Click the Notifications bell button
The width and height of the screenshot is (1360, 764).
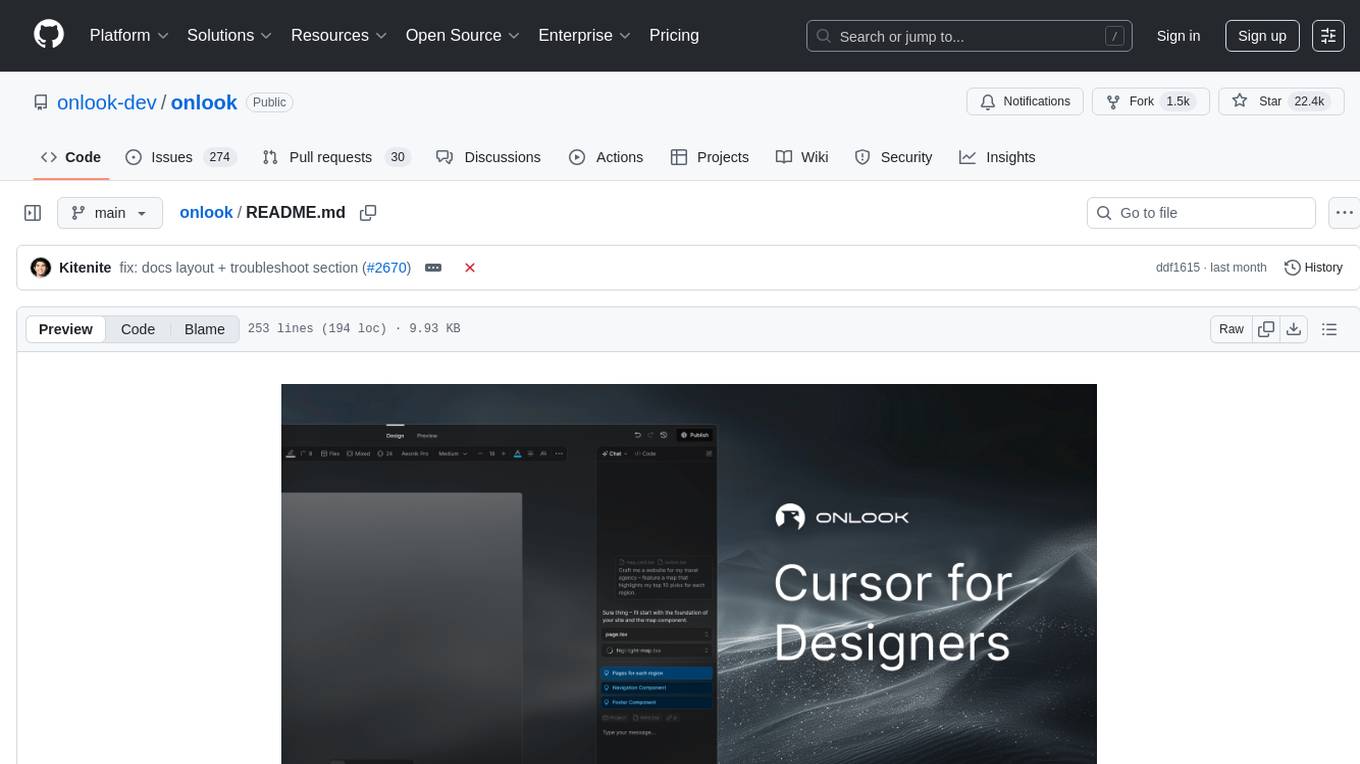point(1025,101)
